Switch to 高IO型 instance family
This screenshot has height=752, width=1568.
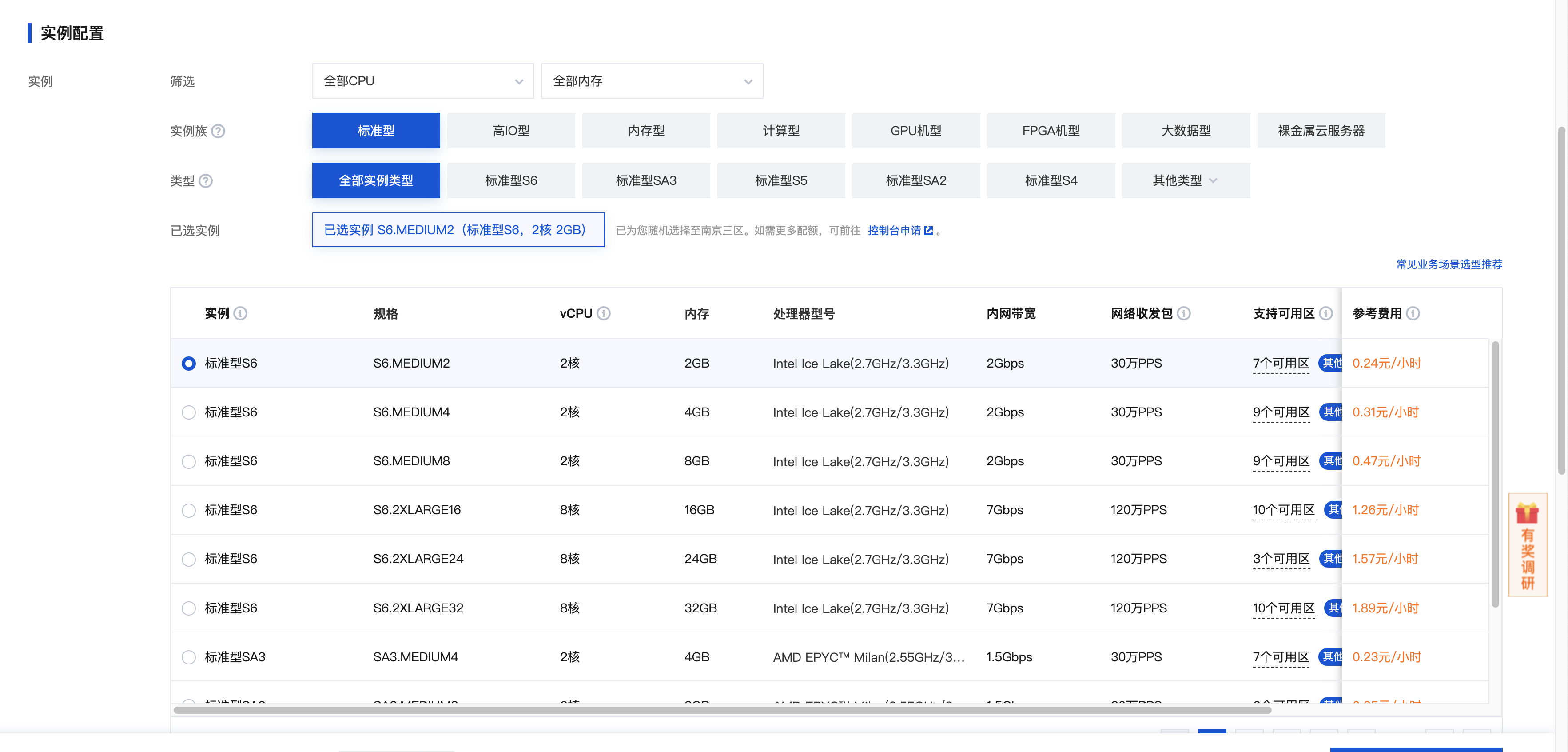[x=511, y=130]
